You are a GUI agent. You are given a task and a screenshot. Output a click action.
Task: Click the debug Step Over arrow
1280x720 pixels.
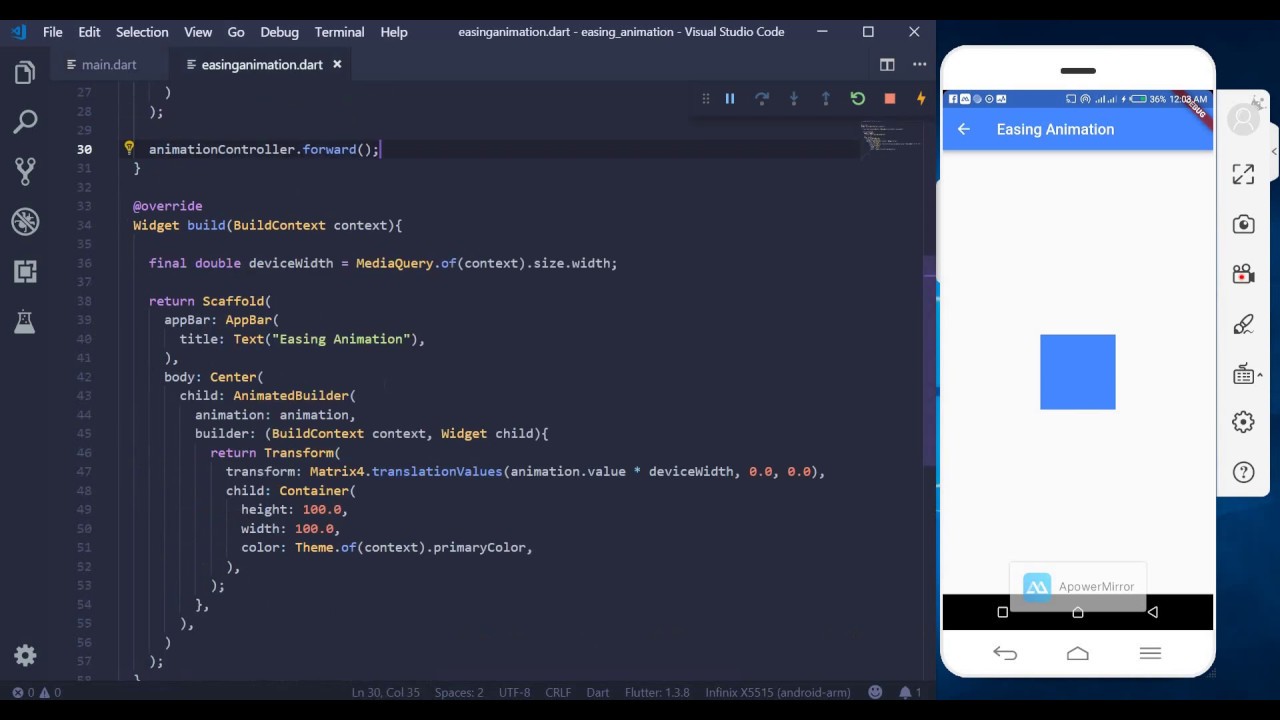[762, 98]
